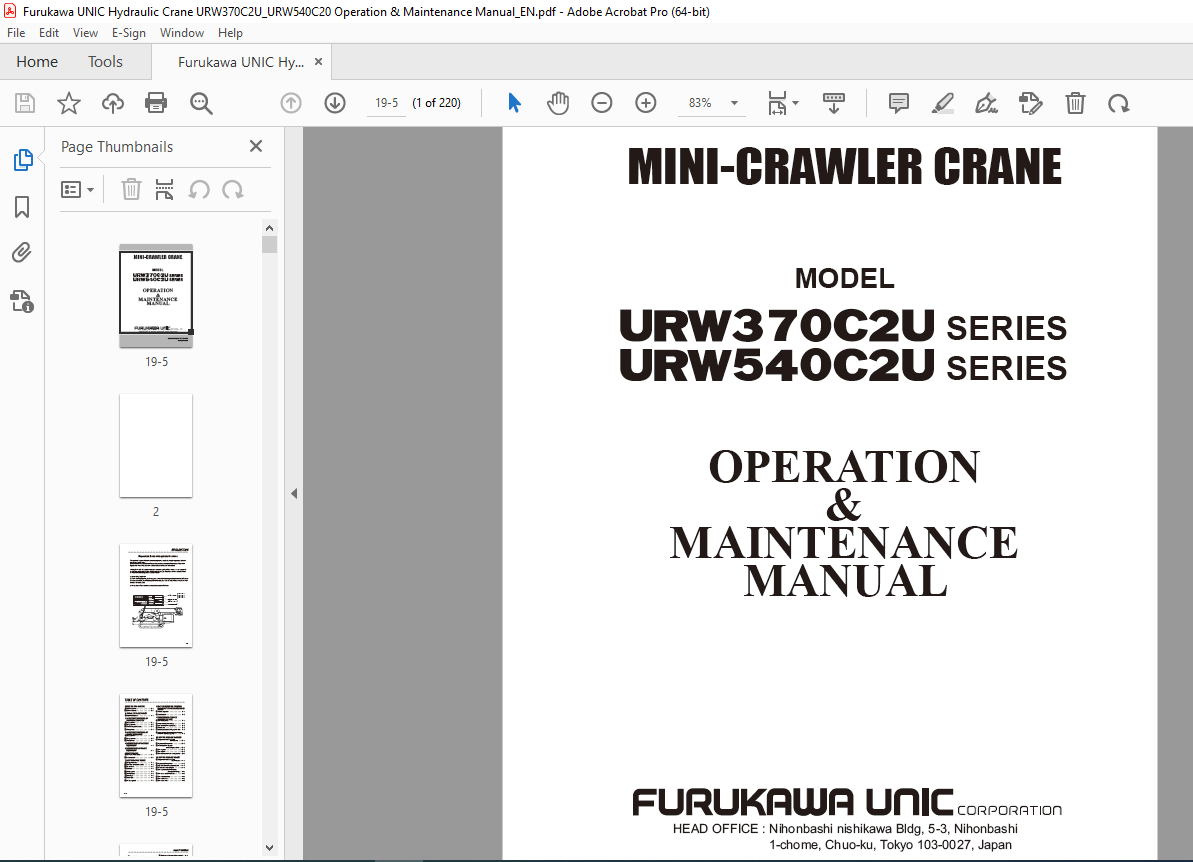Click the panel insert page break icon

pyautogui.click(x=164, y=189)
